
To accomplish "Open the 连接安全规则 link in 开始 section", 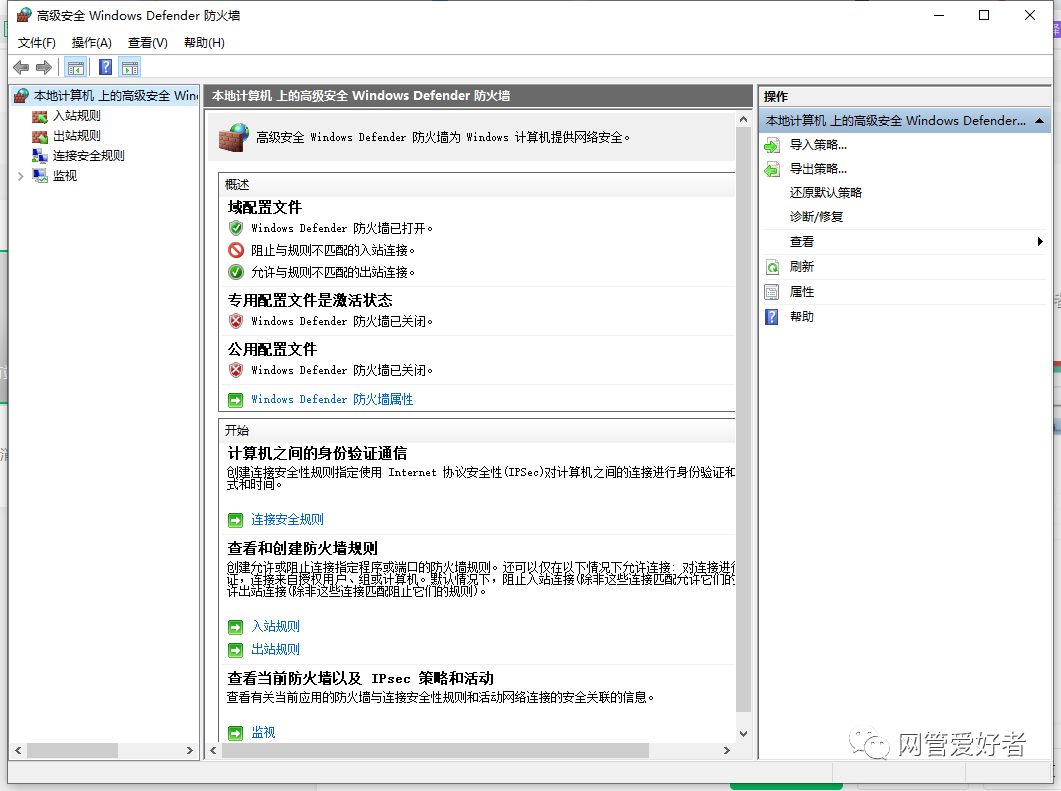I will [x=288, y=520].
